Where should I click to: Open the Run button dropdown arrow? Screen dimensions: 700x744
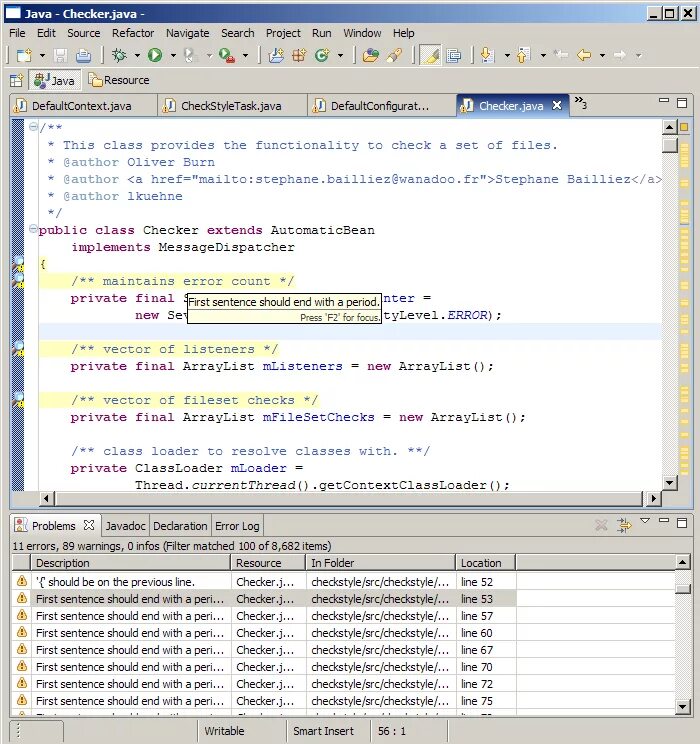coord(173,56)
